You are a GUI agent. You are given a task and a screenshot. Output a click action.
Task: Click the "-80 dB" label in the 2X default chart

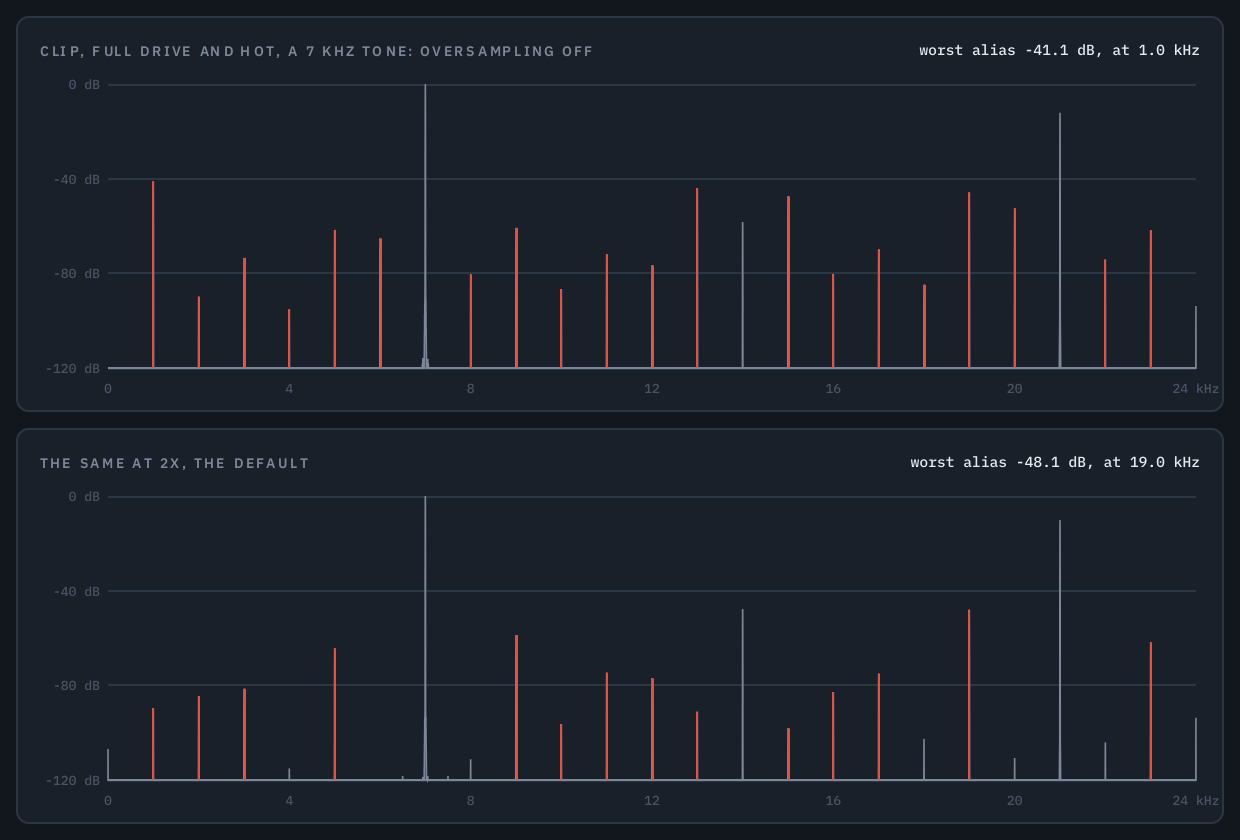coord(77,686)
